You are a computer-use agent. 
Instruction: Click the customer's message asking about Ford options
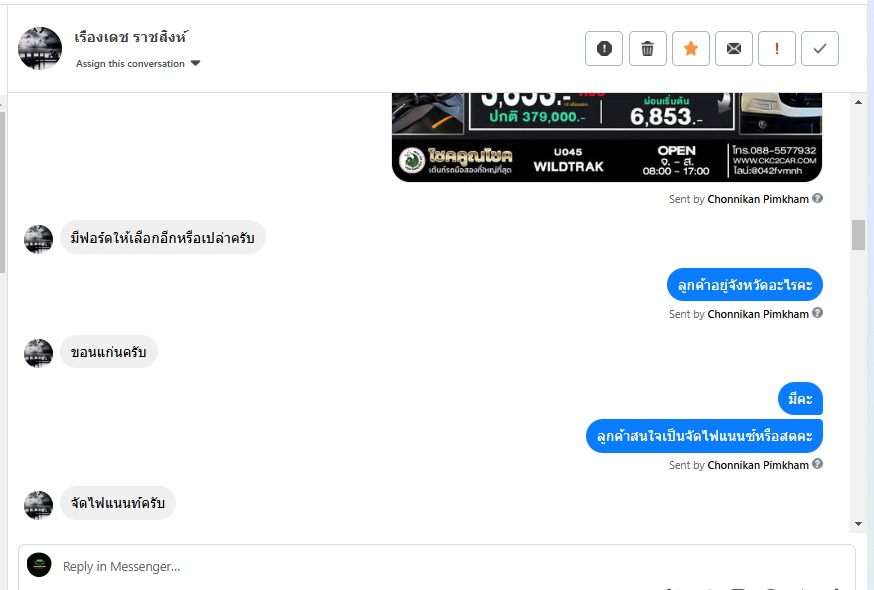click(163, 238)
